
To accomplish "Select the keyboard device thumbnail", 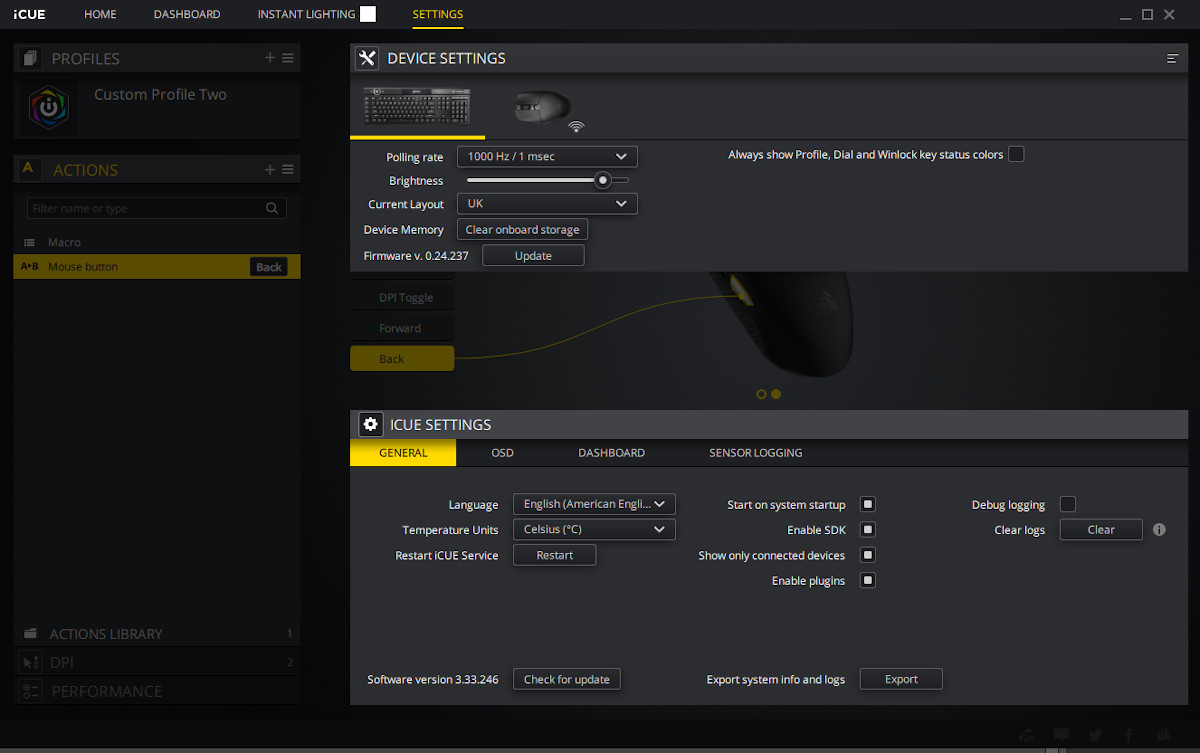I will [x=417, y=106].
